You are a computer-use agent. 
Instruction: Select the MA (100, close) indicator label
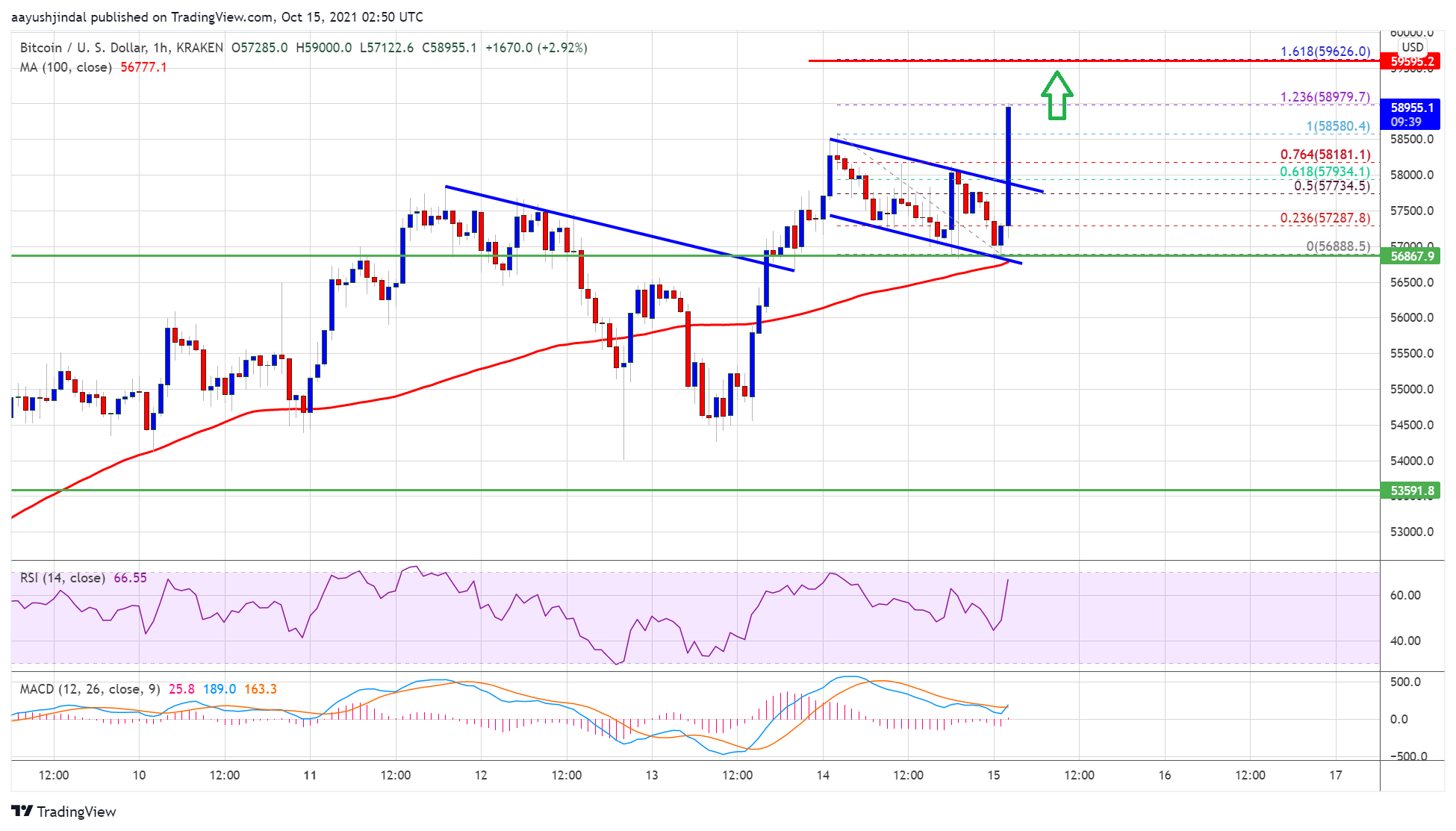pos(66,67)
